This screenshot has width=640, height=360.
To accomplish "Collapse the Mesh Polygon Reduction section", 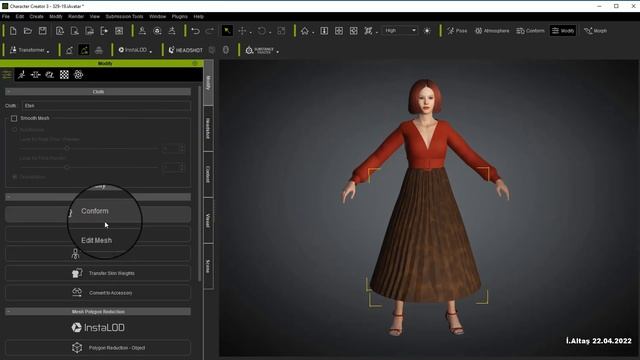I will coord(98,311).
